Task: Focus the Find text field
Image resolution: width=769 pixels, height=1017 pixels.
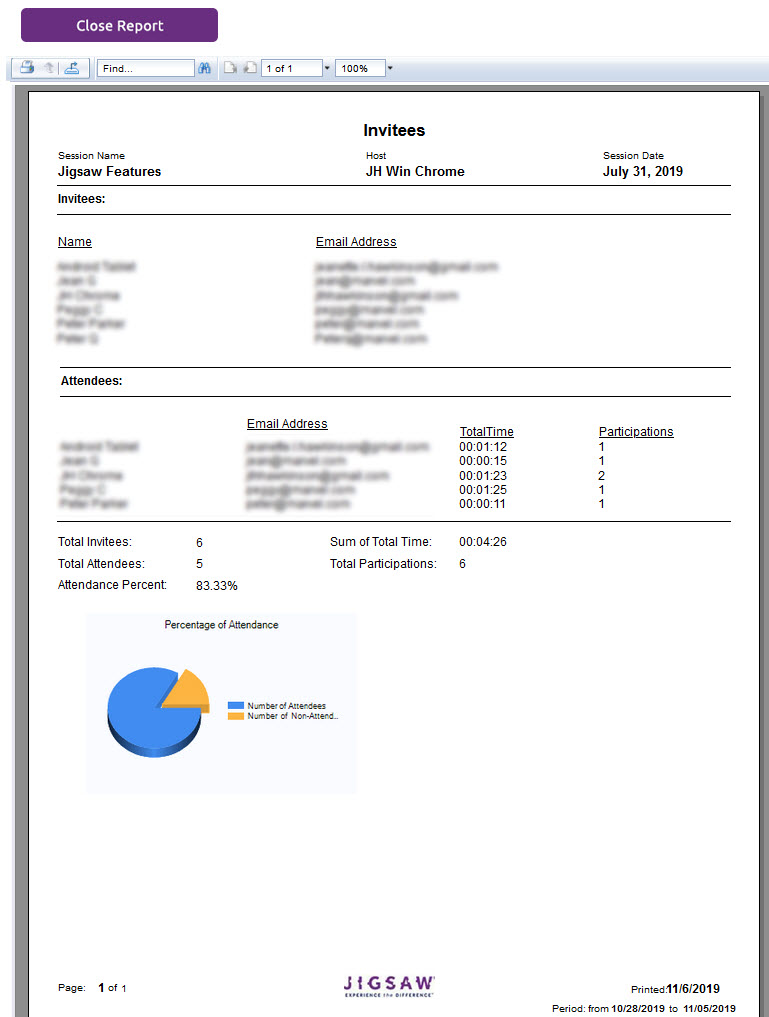Action: pos(145,68)
